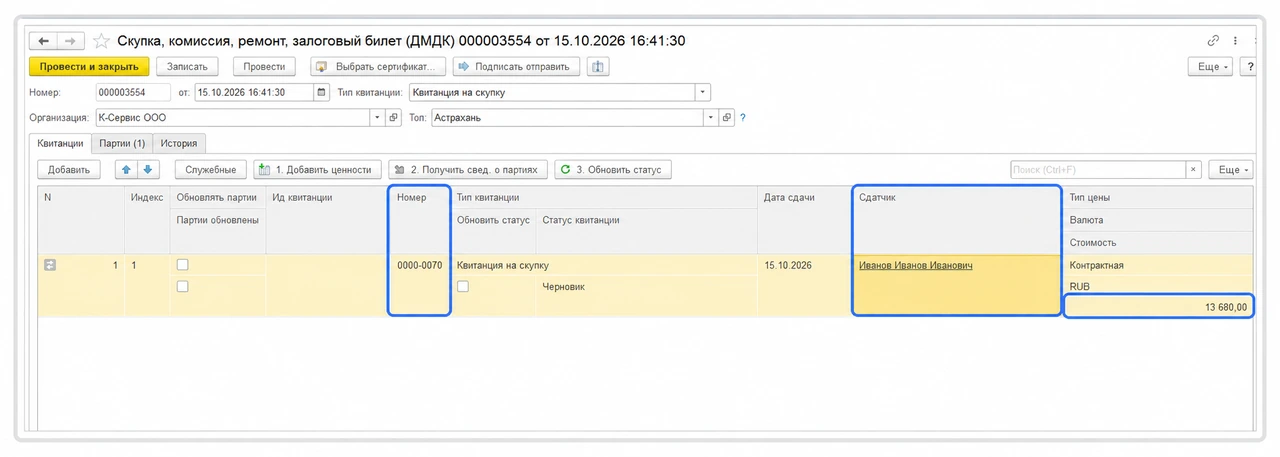Select the 13 680,00 cost cell
The height and width of the screenshot is (457, 1280).
pos(1158,307)
